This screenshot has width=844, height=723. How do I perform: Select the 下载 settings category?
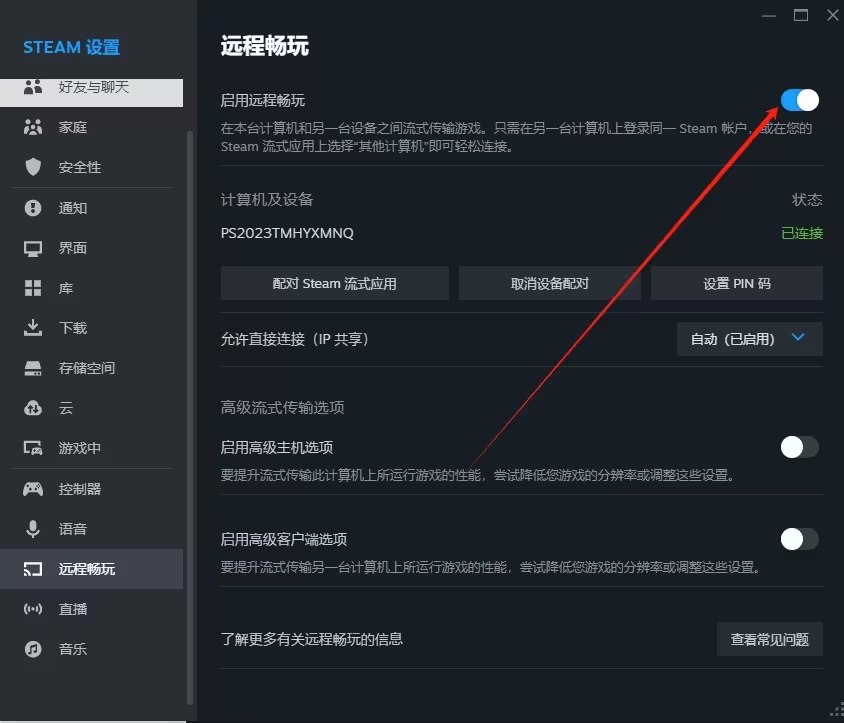coord(92,328)
